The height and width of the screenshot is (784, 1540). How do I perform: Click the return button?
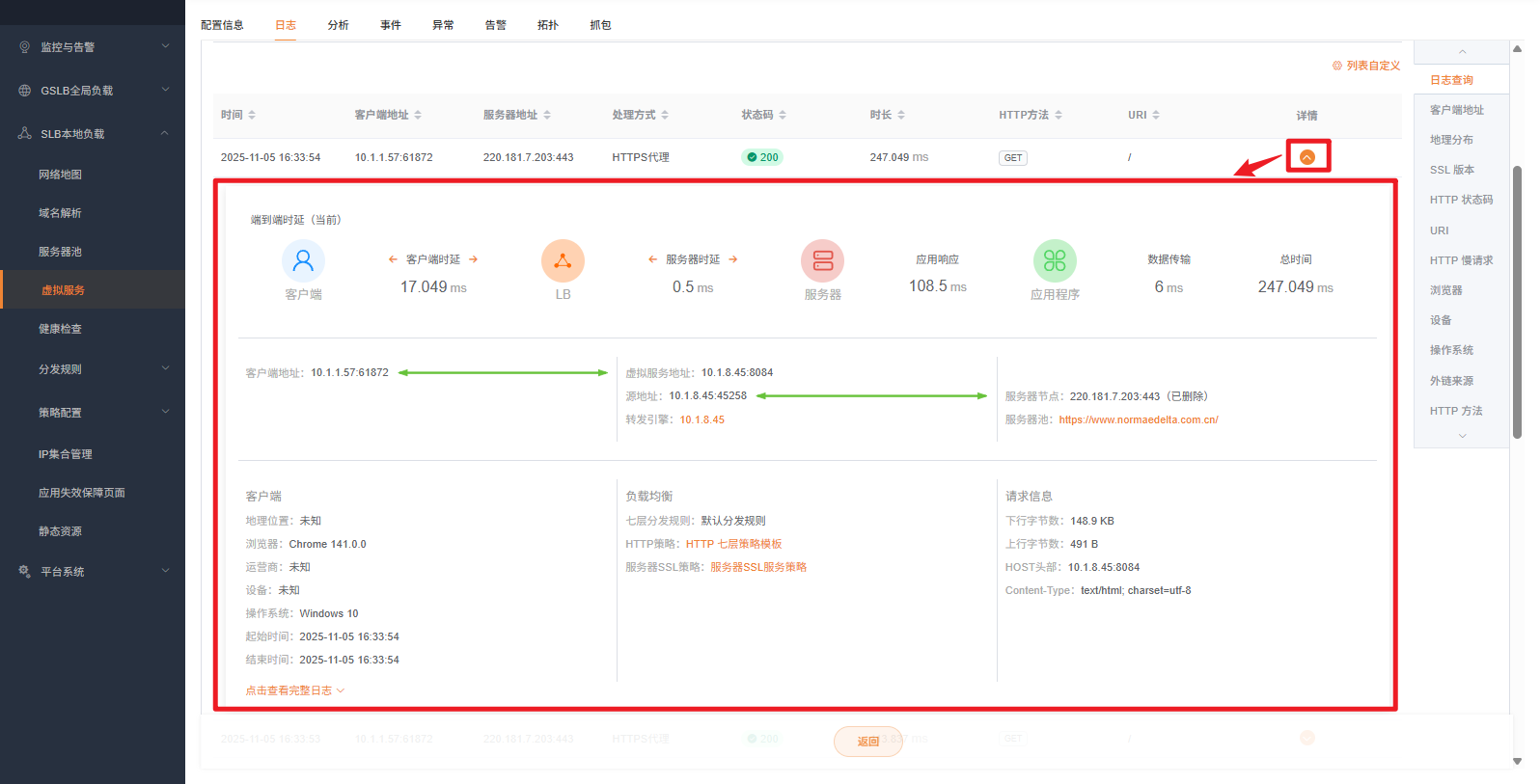tap(867, 742)
